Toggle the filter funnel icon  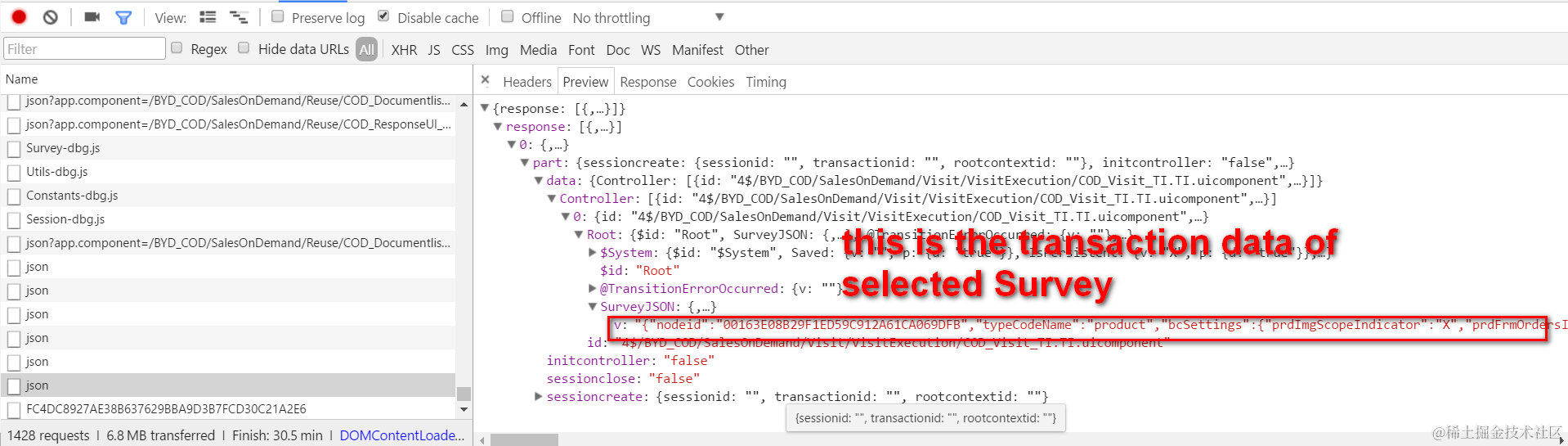(123, 17)
